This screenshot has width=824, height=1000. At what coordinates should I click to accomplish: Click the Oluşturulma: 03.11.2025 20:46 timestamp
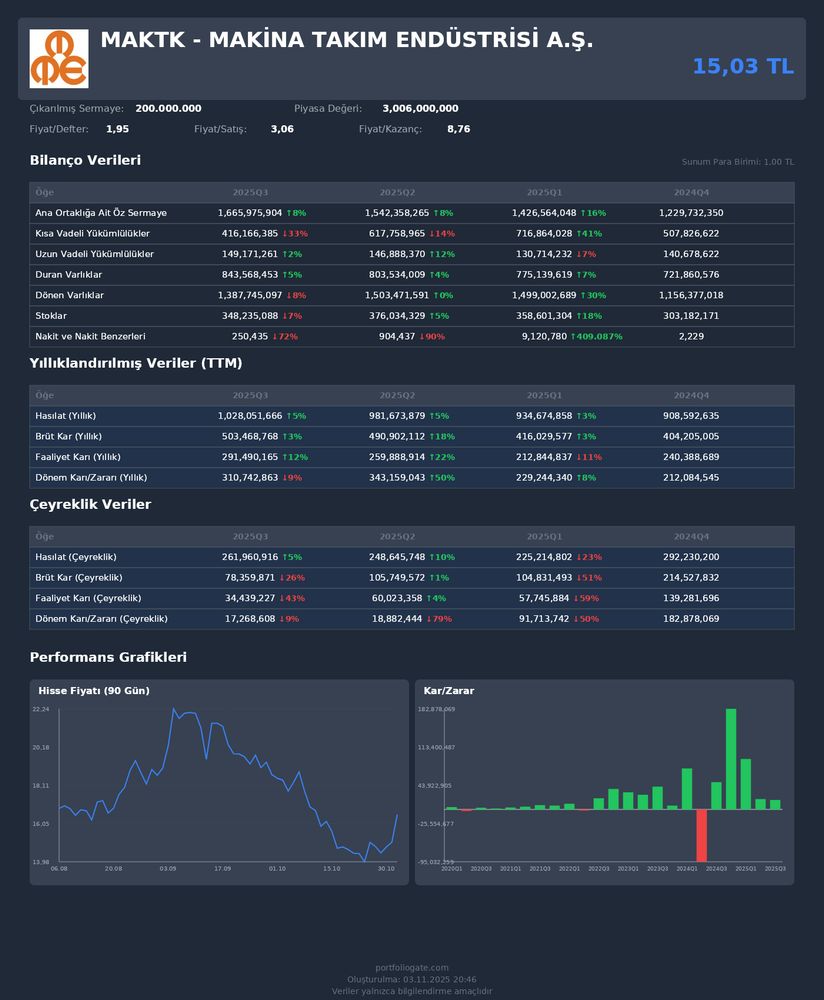pyautogui.click(x=412, y=980)
